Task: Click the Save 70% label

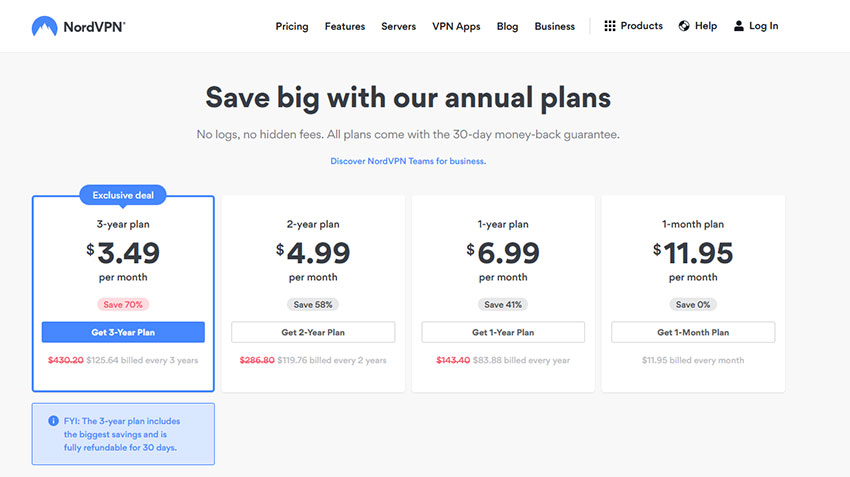Action: 123,305
